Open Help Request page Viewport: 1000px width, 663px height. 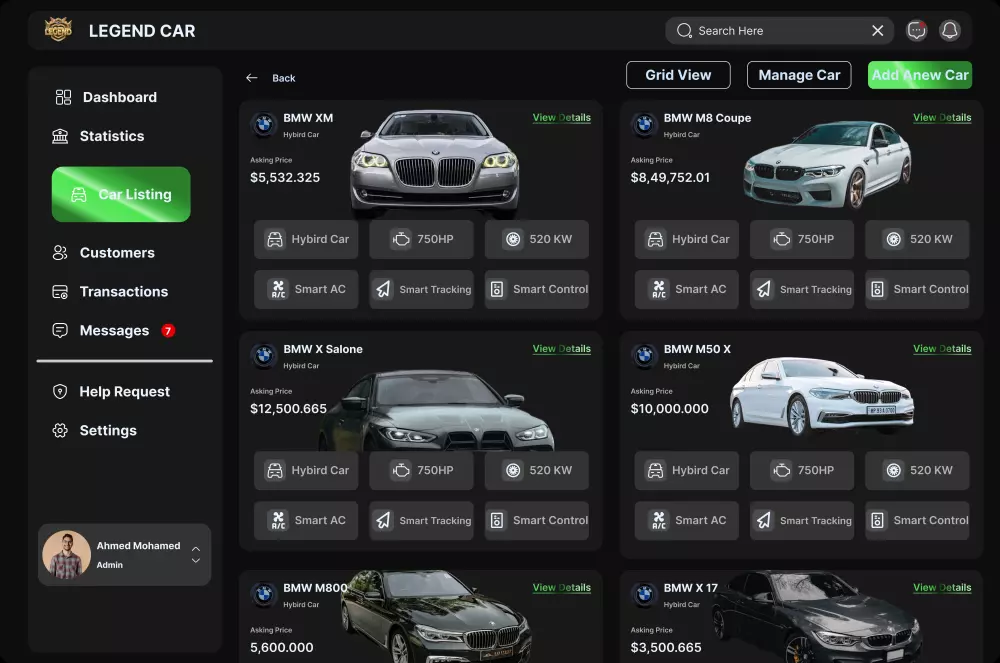click(111, 391)
